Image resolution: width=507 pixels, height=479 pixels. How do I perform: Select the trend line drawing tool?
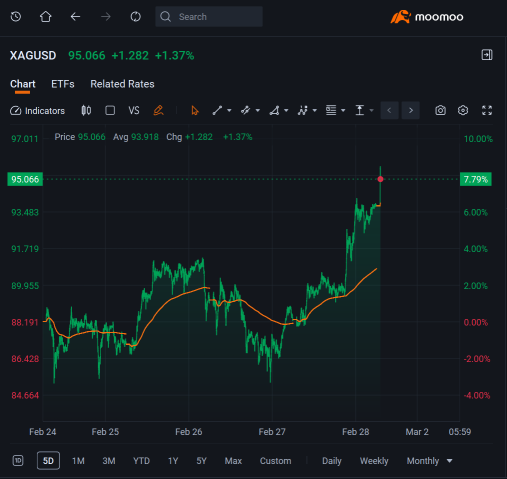[217, 110]
